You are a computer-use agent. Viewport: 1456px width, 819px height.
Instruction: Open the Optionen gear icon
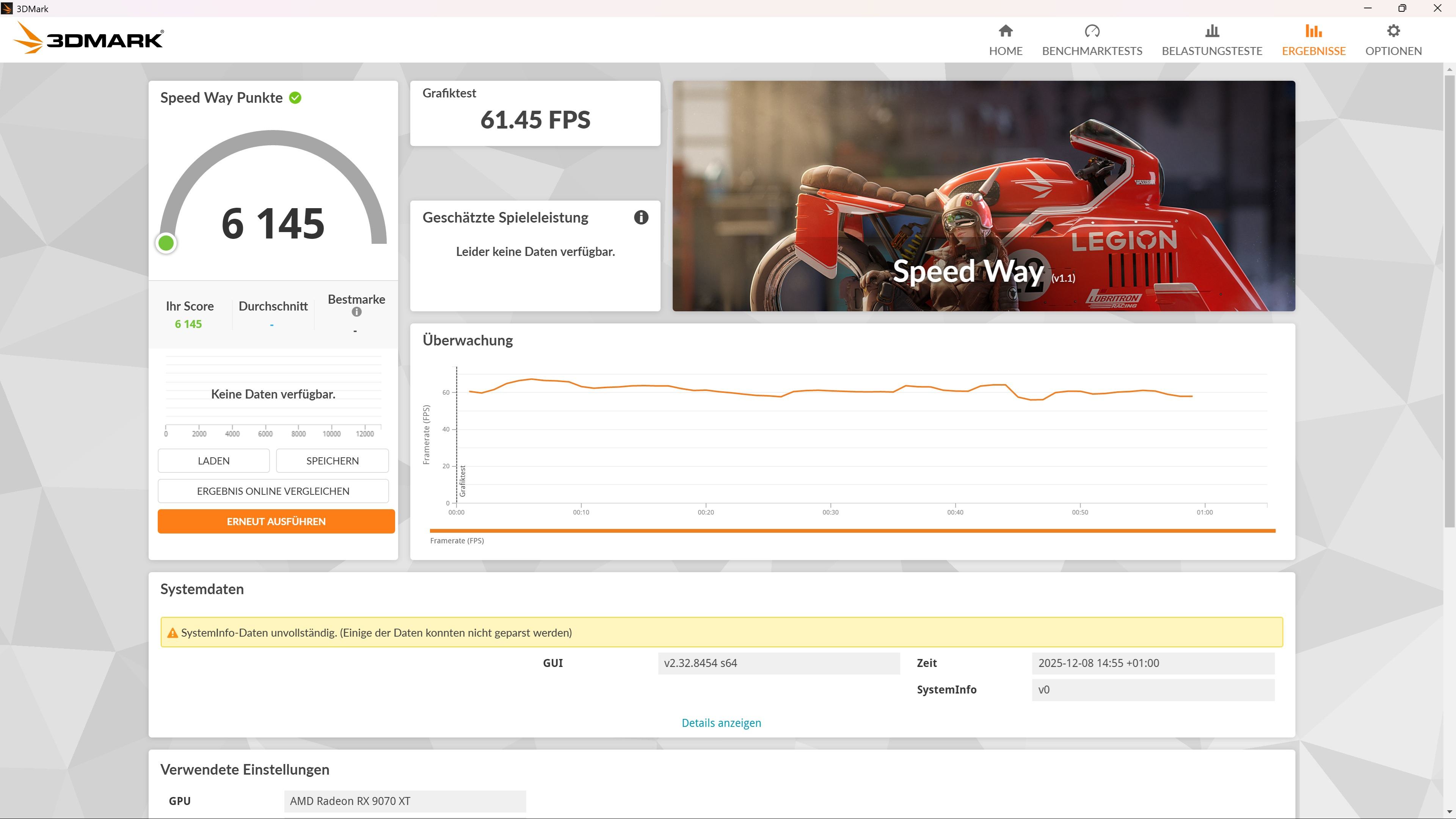(1393, 30)
